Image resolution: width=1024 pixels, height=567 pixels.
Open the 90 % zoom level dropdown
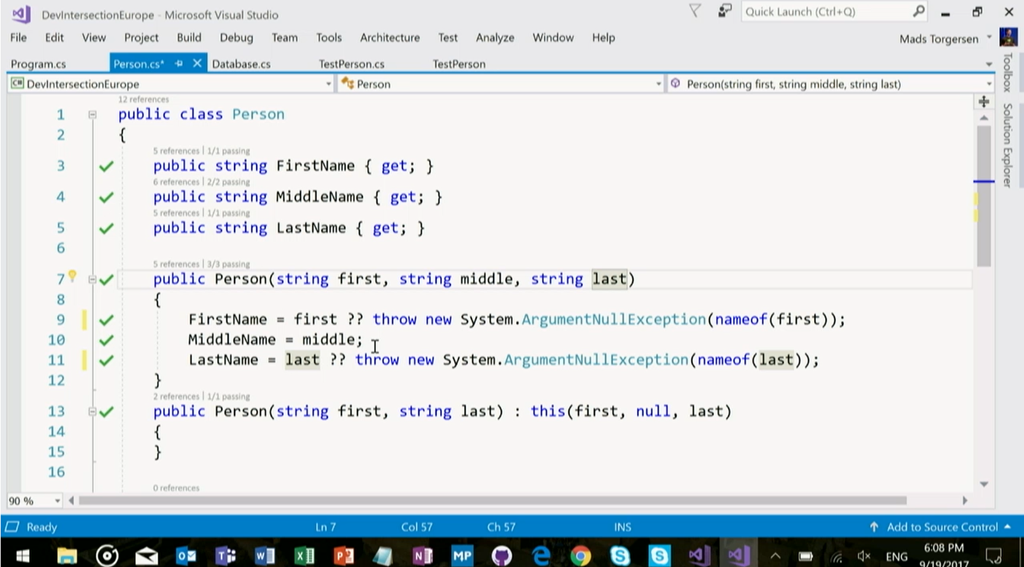pyautogui.click(x=57, y=501)
